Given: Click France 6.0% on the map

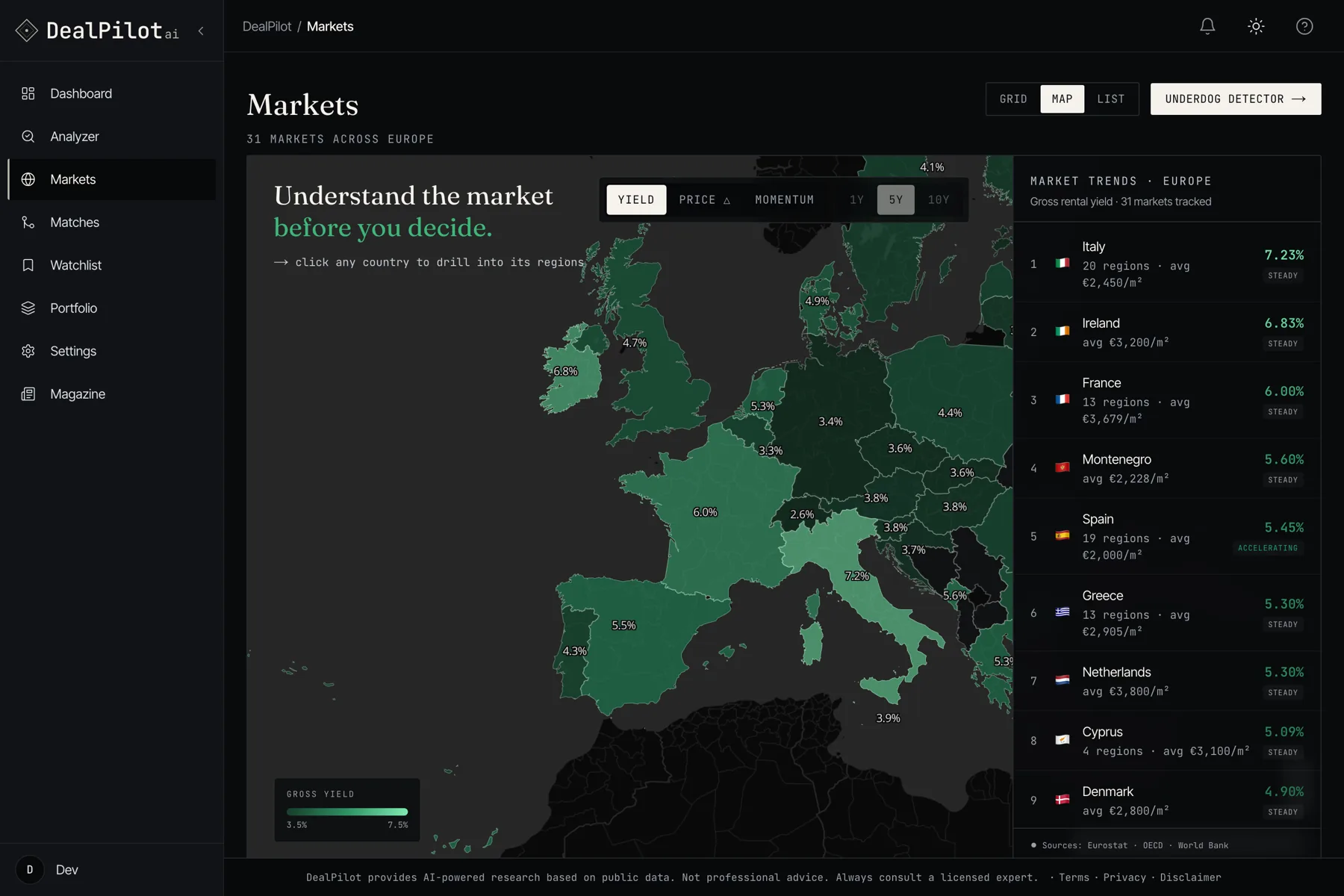Looking at the screenshot, I should pyautogui.click(x=705, y=512).
